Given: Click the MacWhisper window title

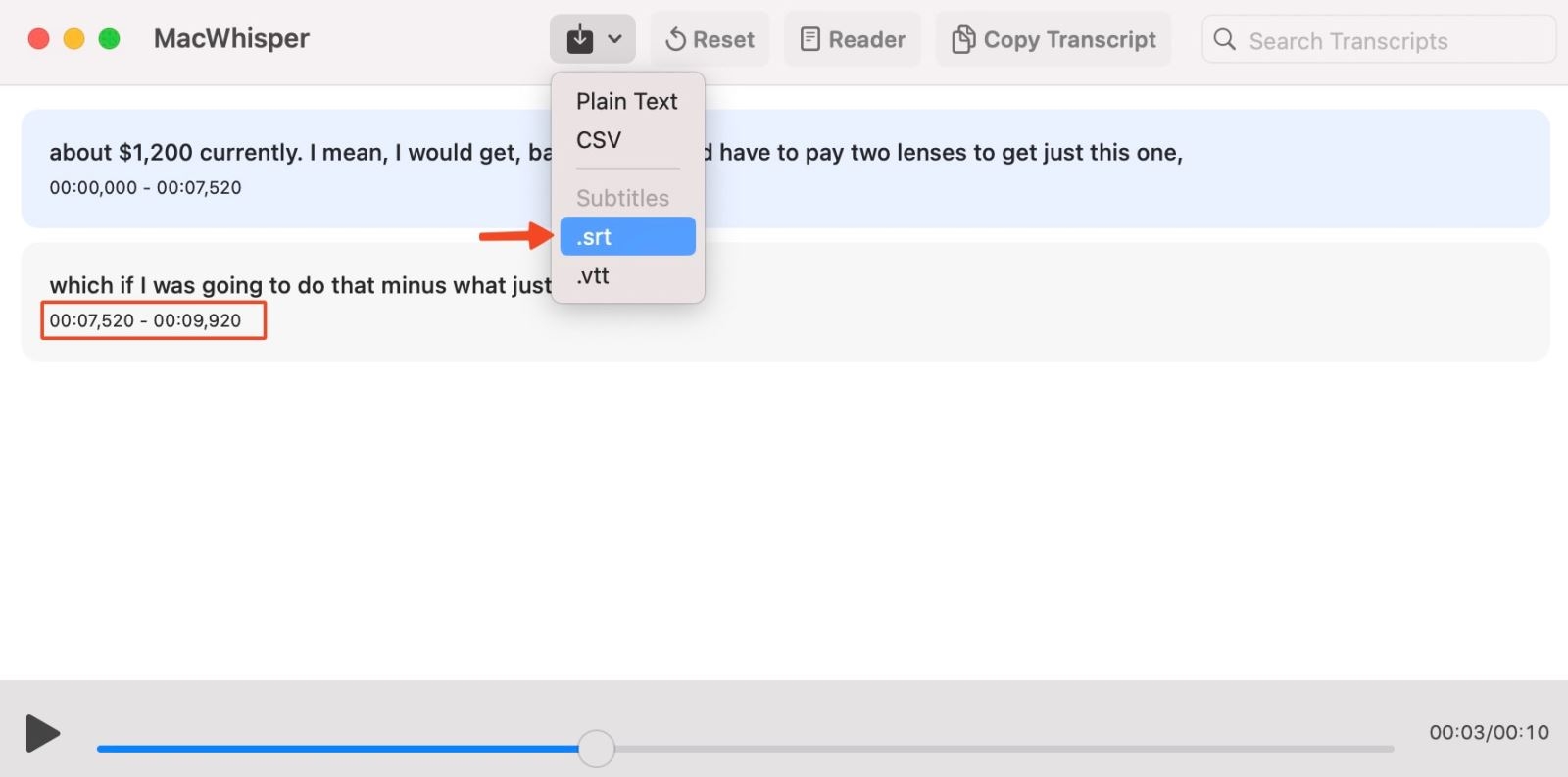Looking at the screenshot, I should pos(231,38).
